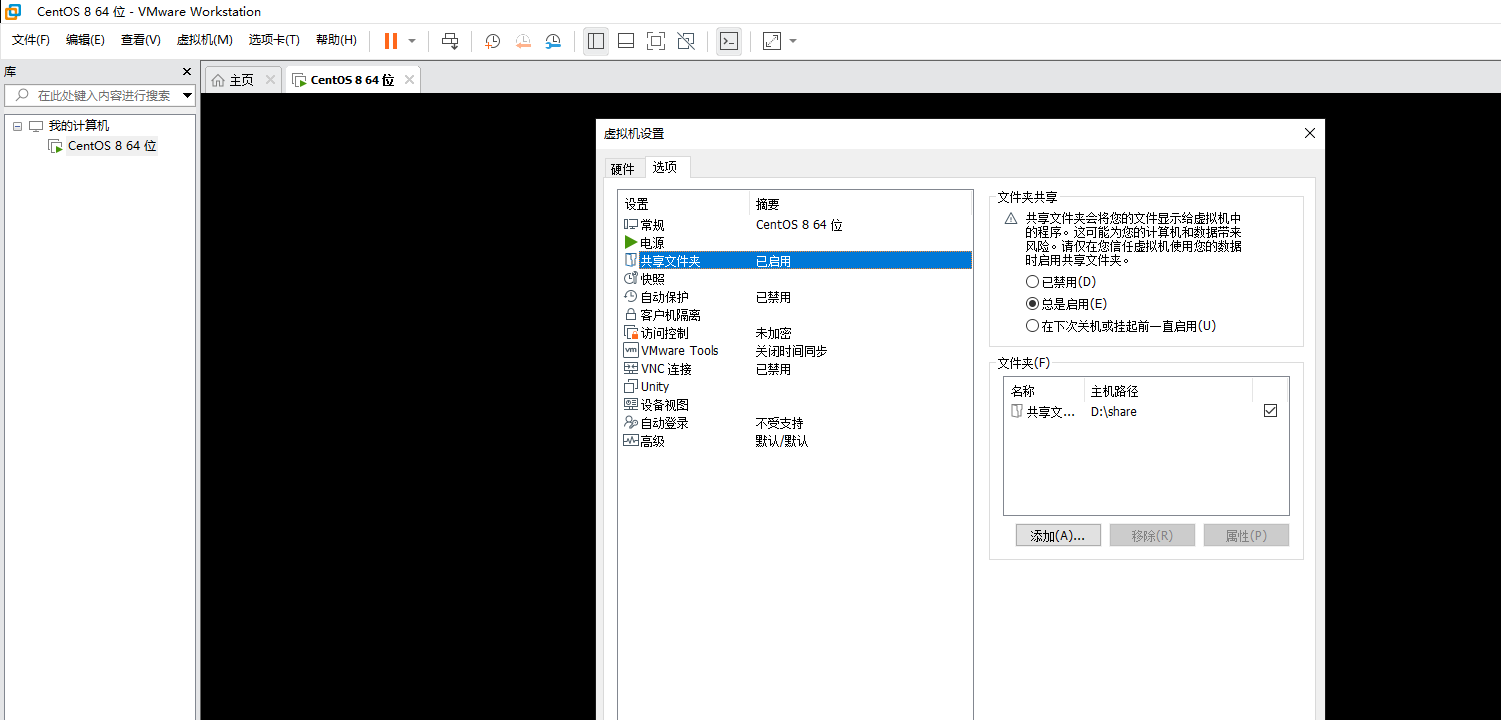
Task: Select the 高级 settings row
Action: click(x=795, y=441)
